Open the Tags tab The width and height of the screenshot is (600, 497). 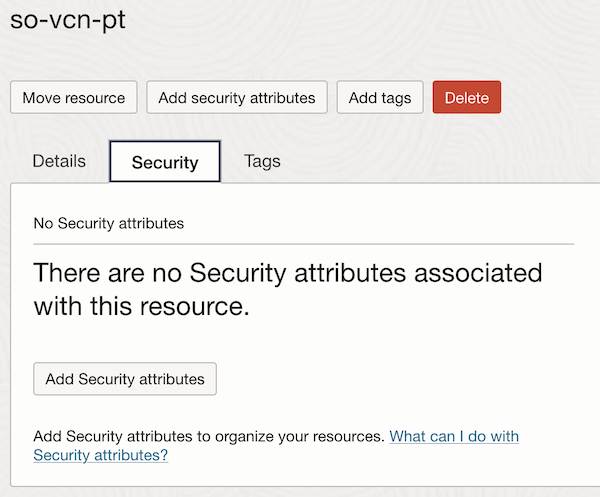tap(262, 161)
